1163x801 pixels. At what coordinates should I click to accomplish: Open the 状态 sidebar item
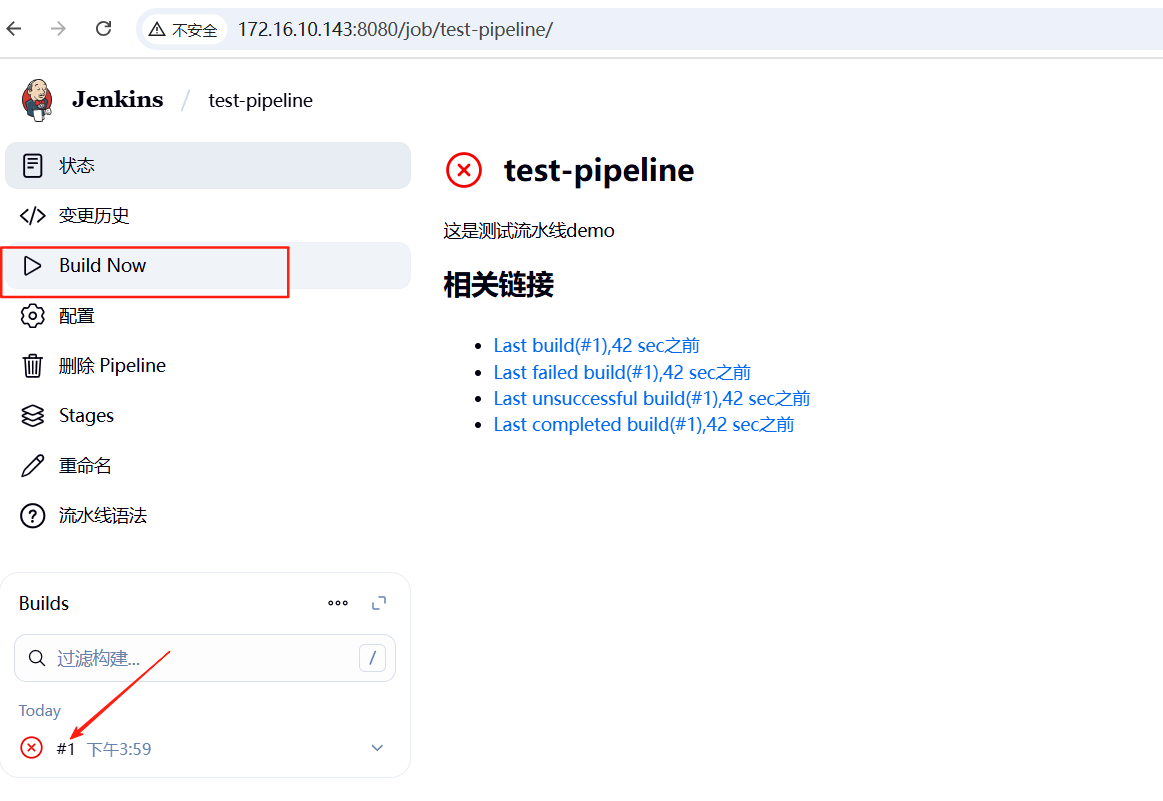[208, 165]
